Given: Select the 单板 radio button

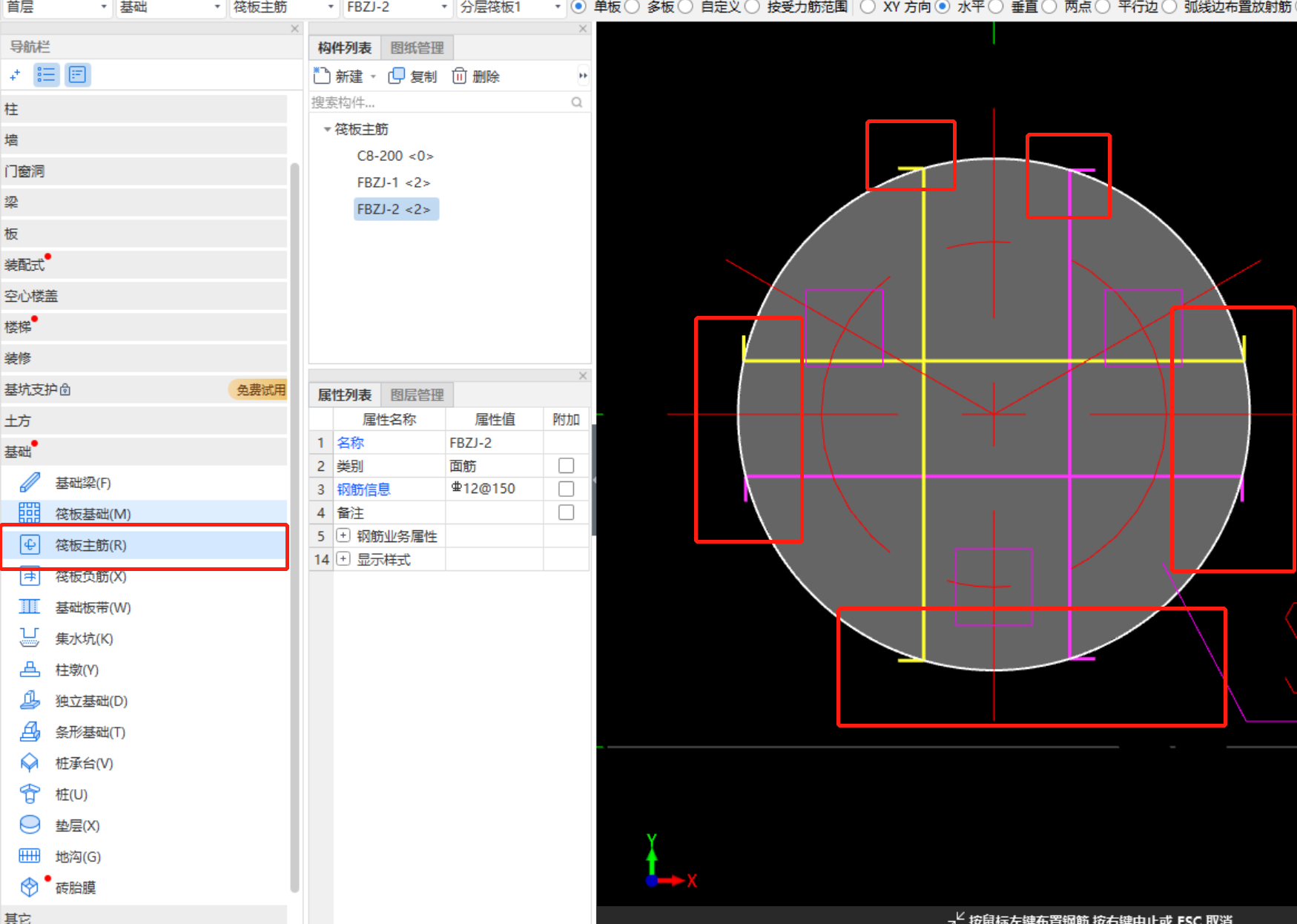Looking at the screenshot, I should [578, 7].
